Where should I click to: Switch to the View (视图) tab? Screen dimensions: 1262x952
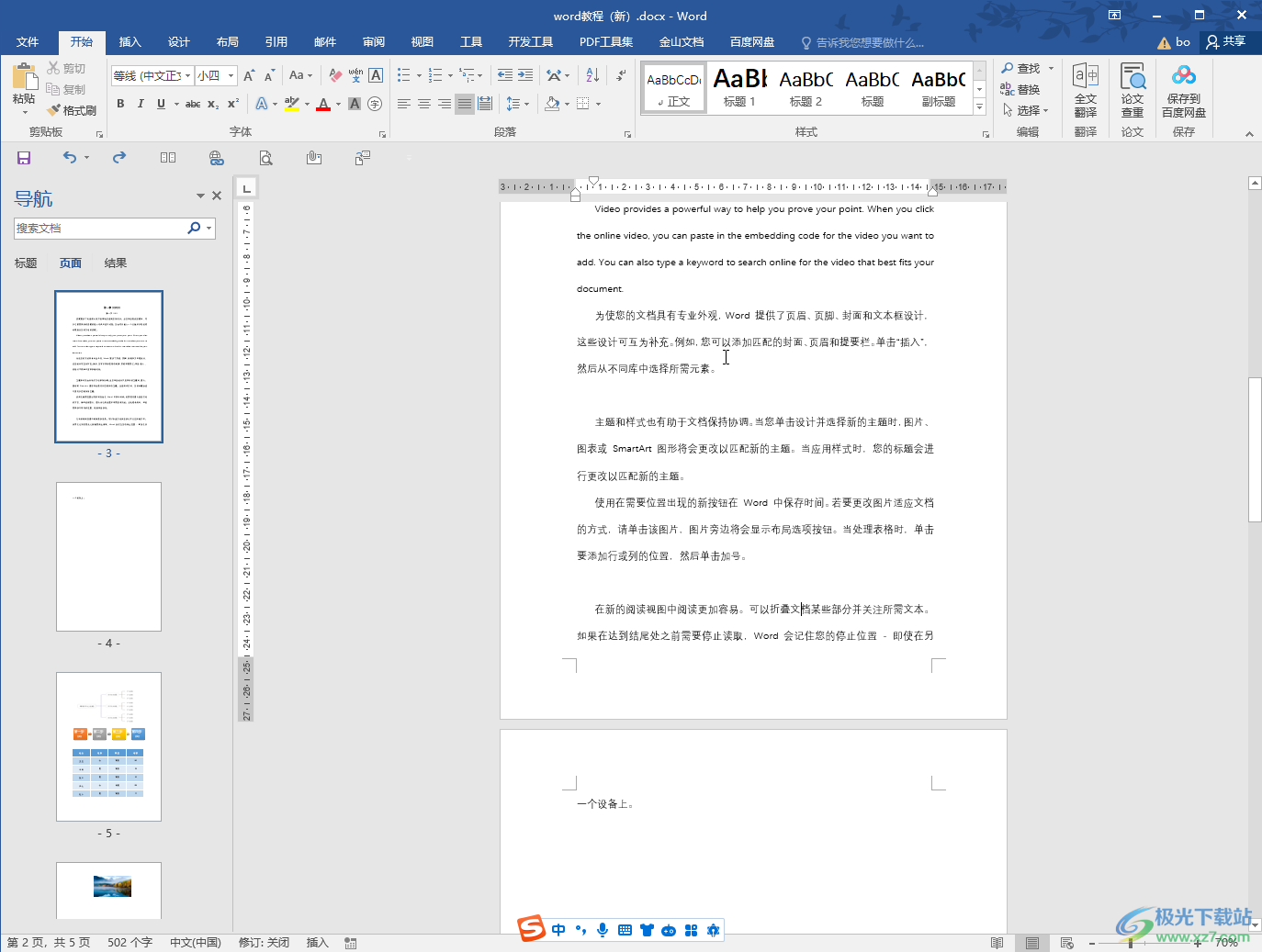coord(423,42)
